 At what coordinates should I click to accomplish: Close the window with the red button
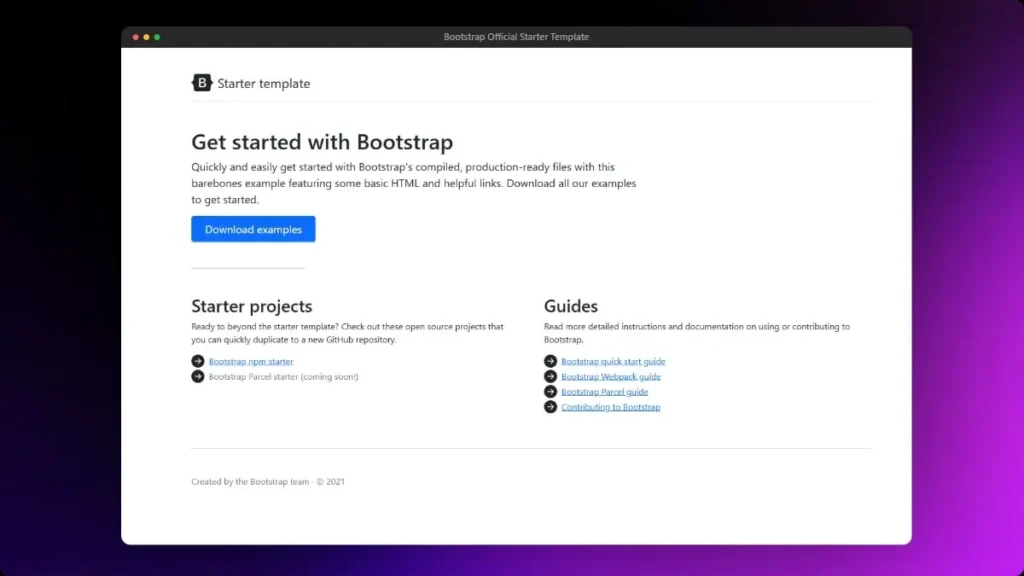(136, 37)
